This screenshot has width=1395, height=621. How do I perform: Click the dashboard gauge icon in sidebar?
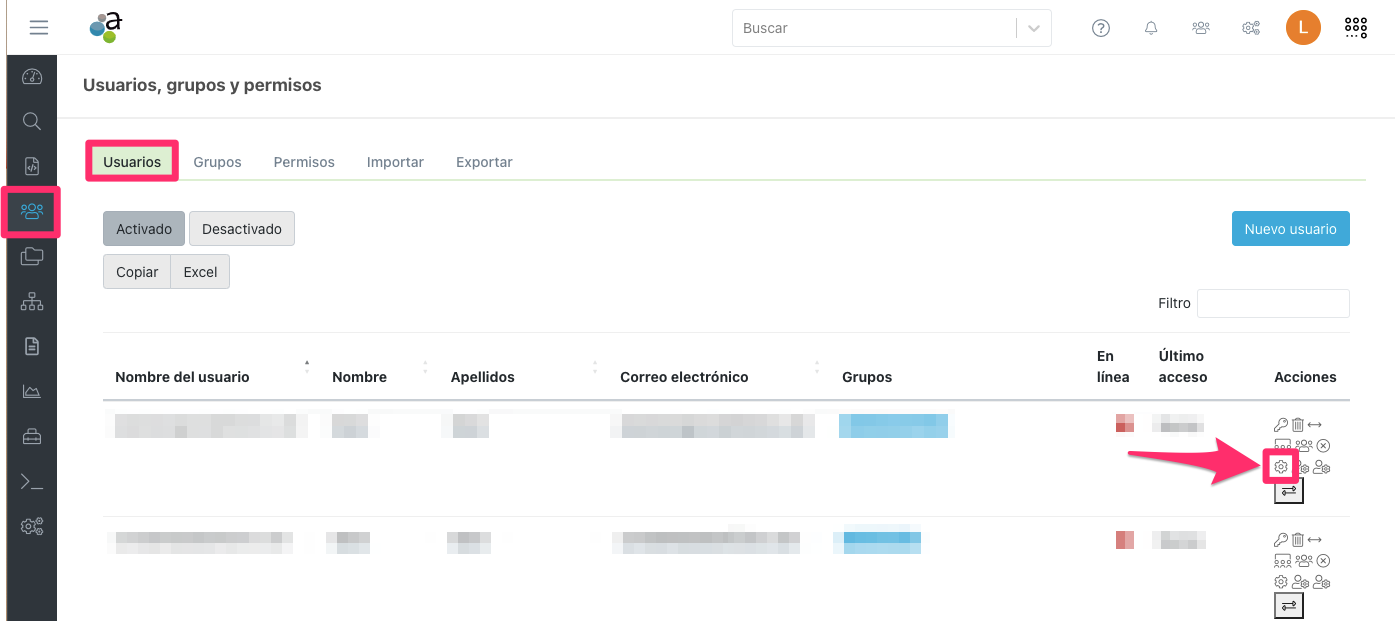32,77
